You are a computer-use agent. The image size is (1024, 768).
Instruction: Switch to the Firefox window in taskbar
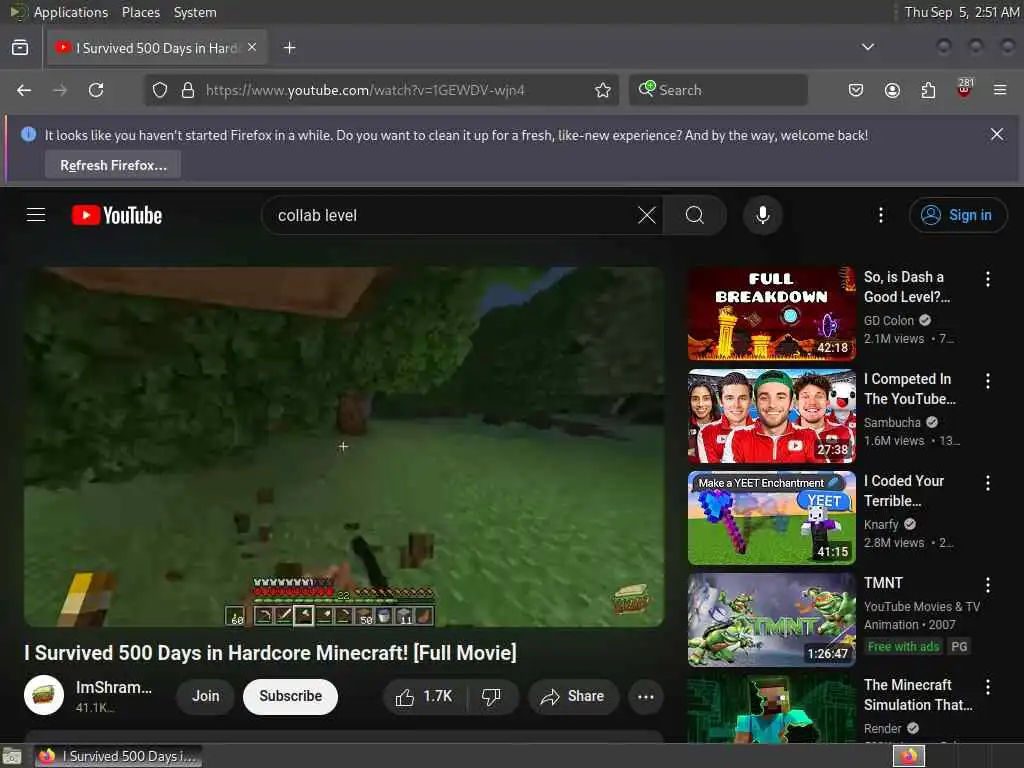118,756
